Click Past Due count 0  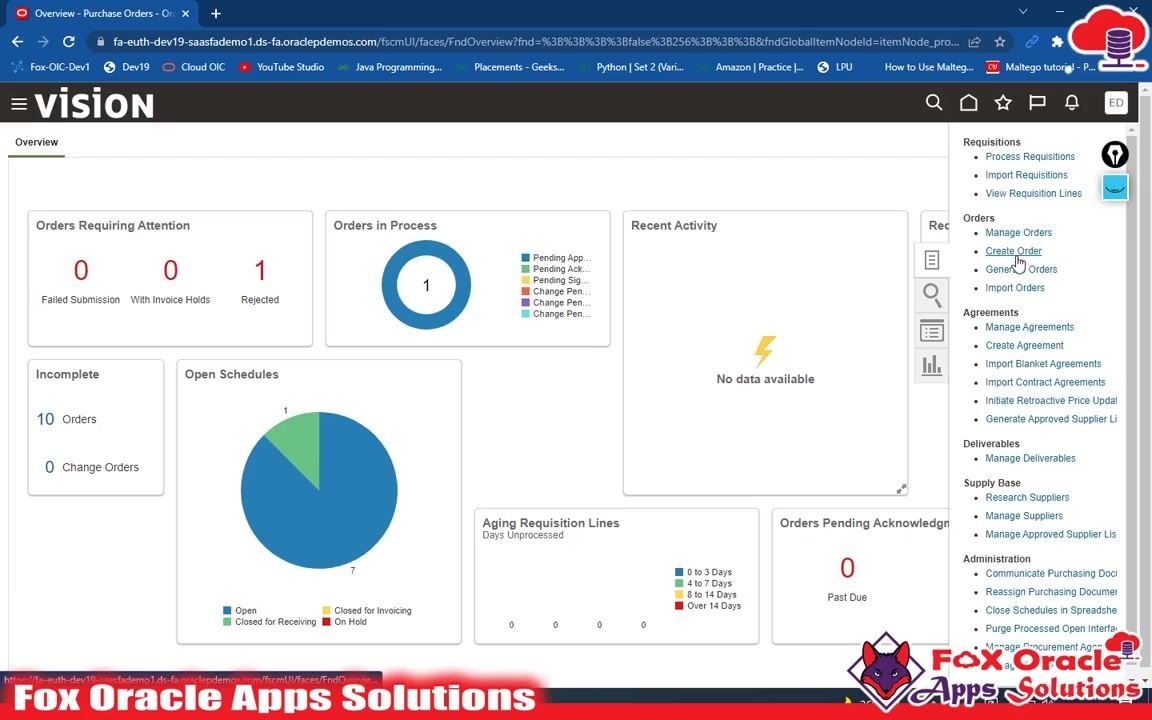pyautogui.click(x=847, y=567)
